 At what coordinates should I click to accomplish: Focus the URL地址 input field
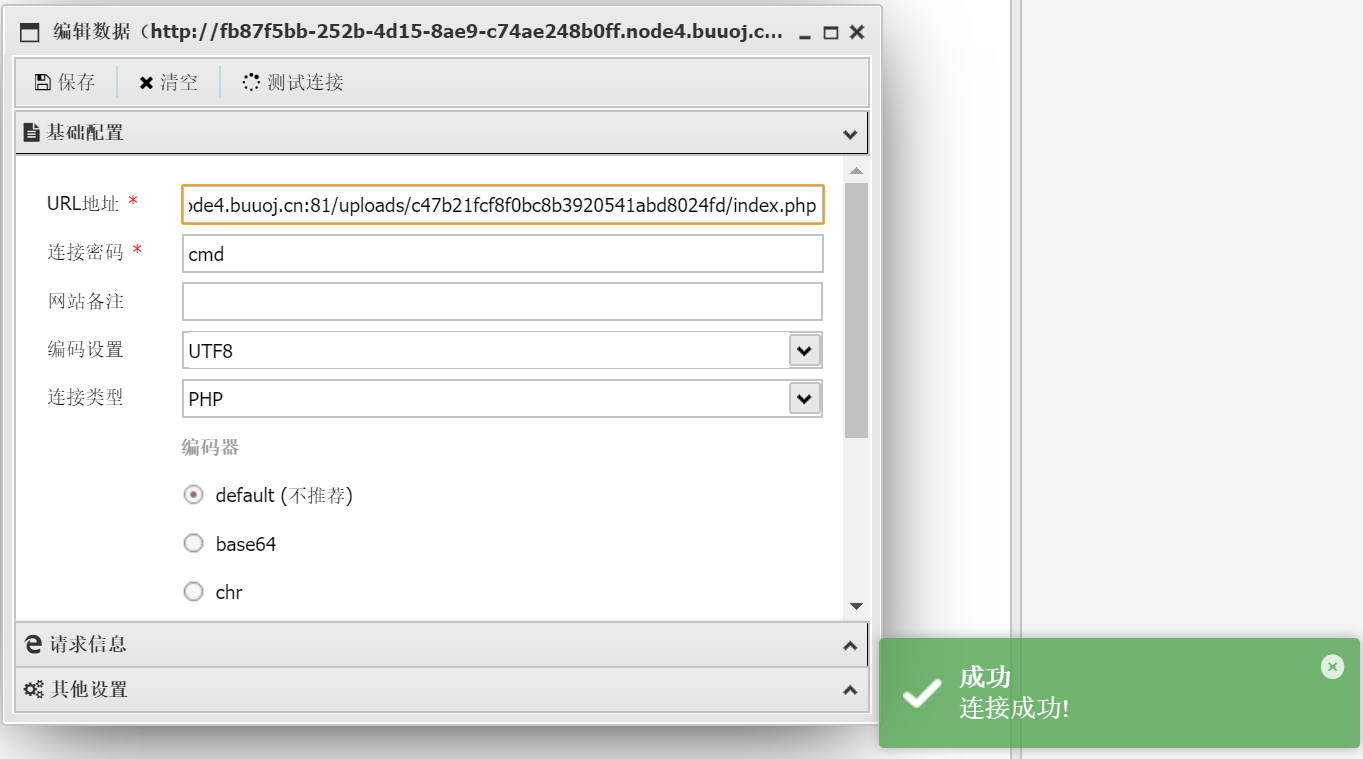pos(503,205)
